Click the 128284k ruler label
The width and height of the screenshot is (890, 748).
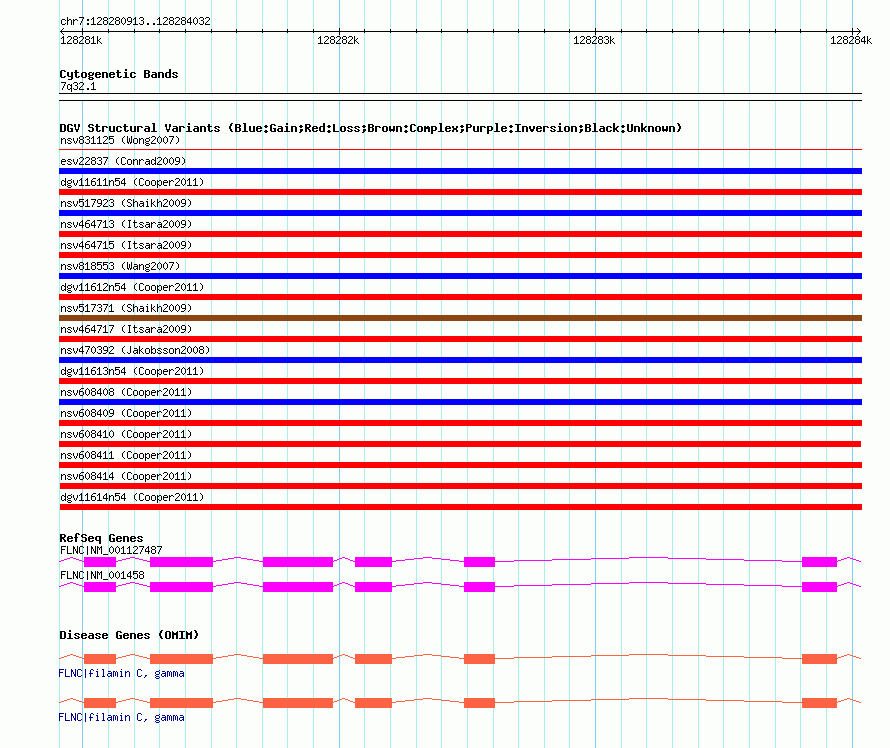click(851, 40)
